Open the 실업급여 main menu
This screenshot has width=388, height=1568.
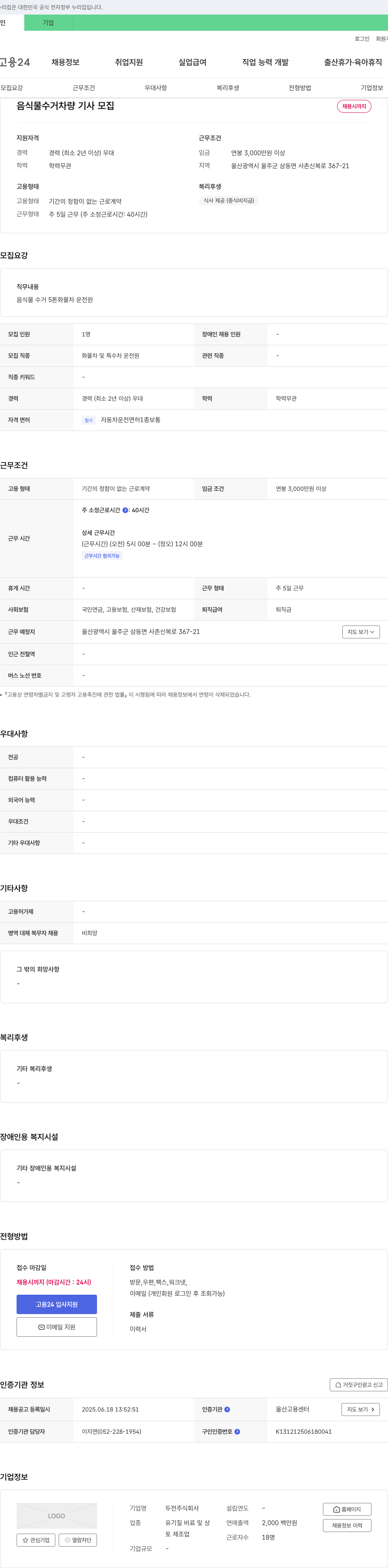click(x=192, y=62)
